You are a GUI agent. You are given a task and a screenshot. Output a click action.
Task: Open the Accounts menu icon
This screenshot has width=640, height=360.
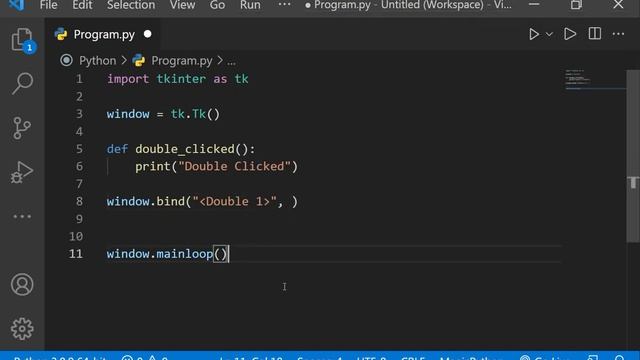click(22, 284)
